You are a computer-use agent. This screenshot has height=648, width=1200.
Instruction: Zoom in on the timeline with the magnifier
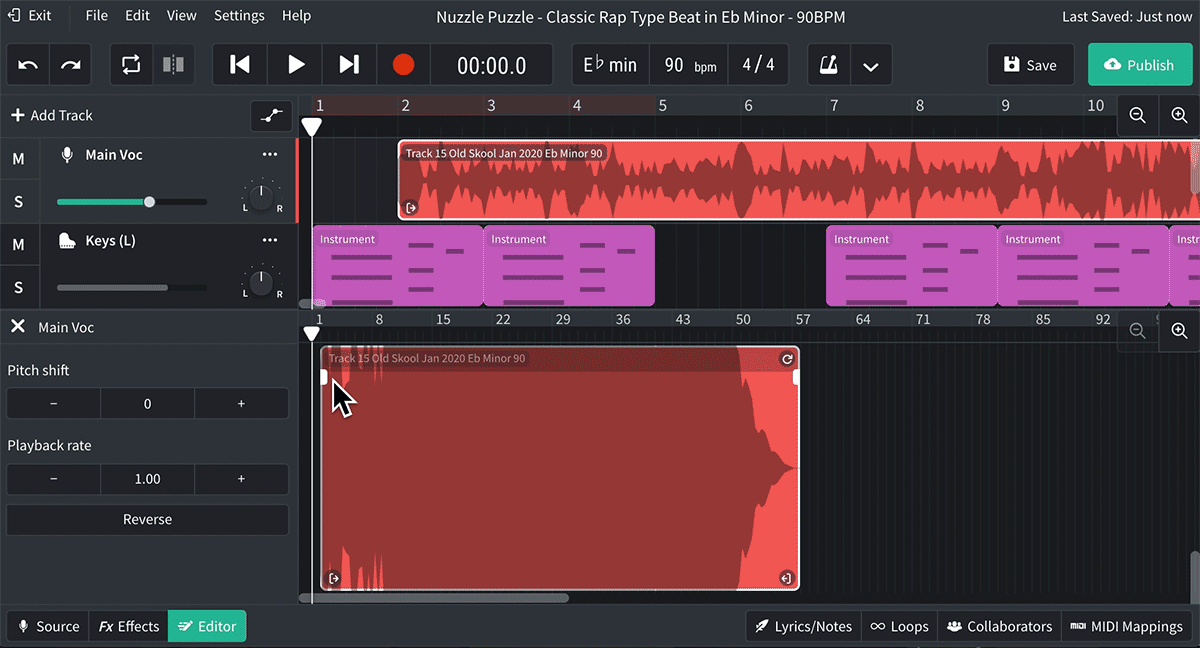[1179, 115]
